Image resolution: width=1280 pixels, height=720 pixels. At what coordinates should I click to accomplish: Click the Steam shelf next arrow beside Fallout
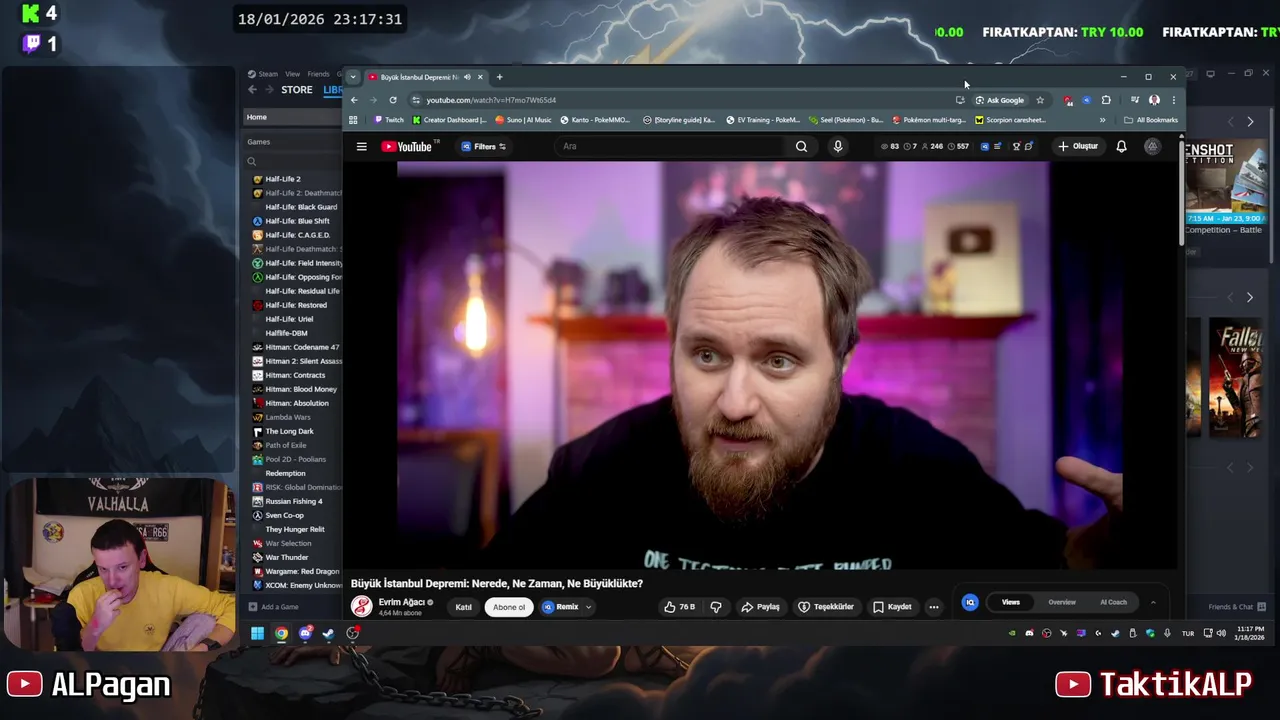coord(1249,297)
